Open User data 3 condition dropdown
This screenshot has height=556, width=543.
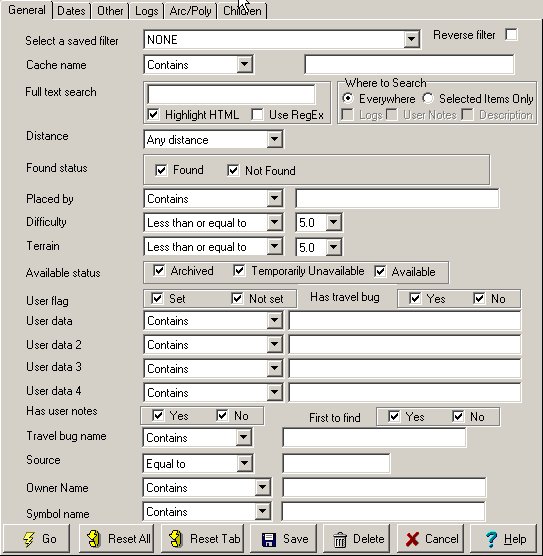[x=275, y=368]
